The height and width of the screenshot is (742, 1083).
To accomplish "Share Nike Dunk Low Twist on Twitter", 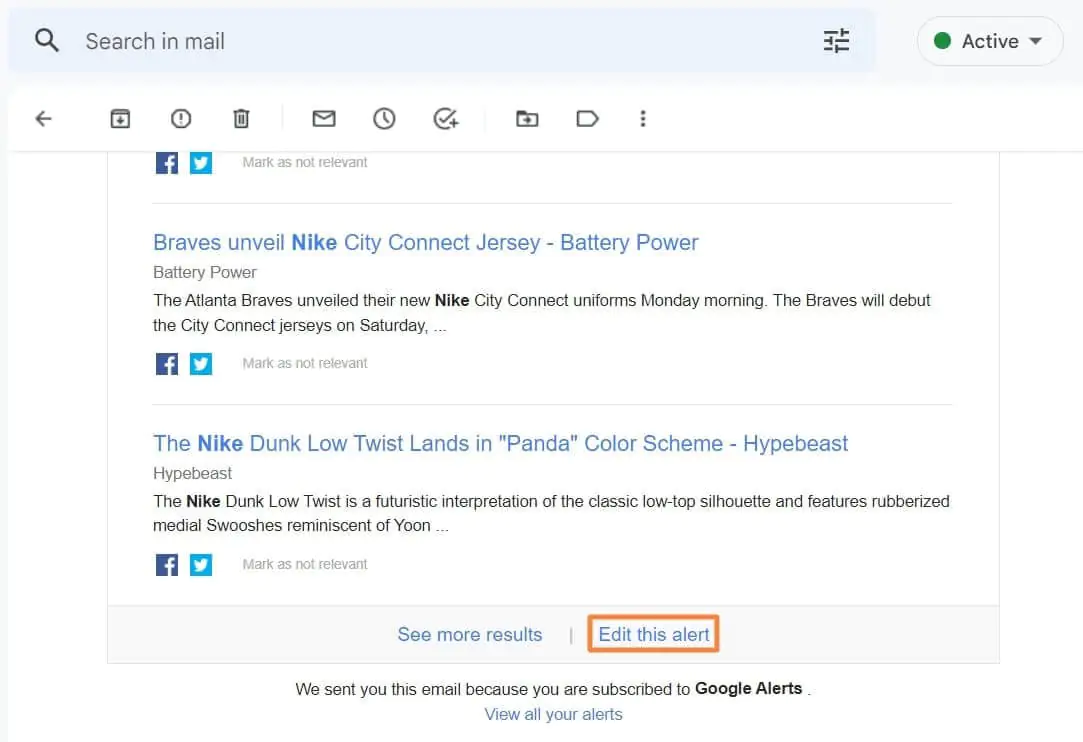I will (x=201, y=564).
